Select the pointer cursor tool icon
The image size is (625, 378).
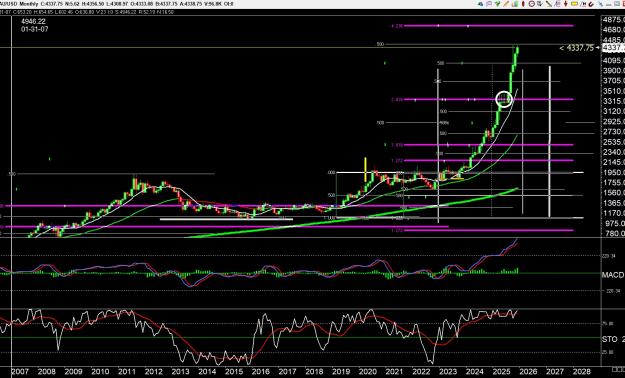click(540, 4)
